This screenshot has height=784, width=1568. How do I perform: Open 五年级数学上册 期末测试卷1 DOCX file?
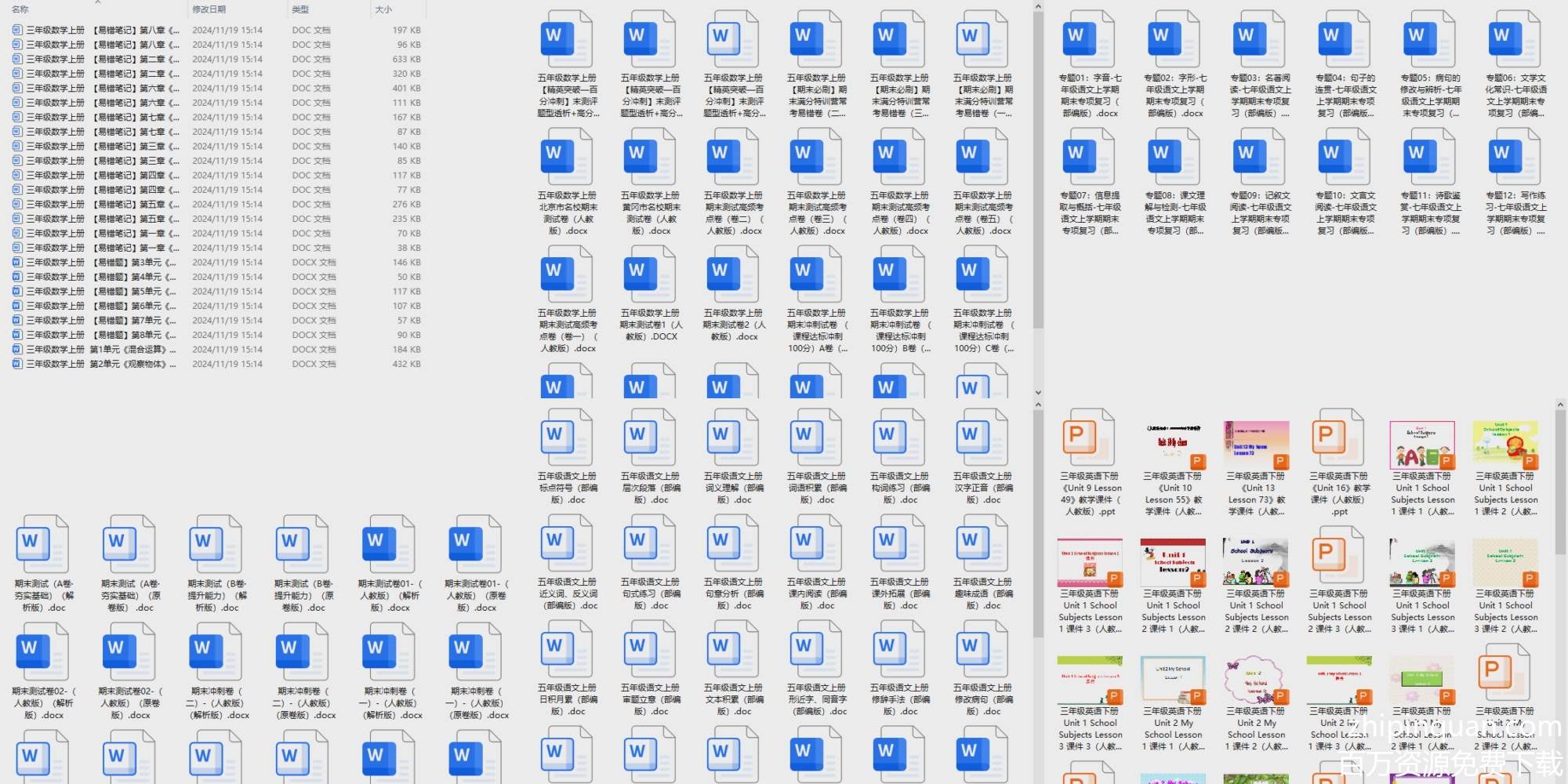pyautogui.click(x=650, y=276)
